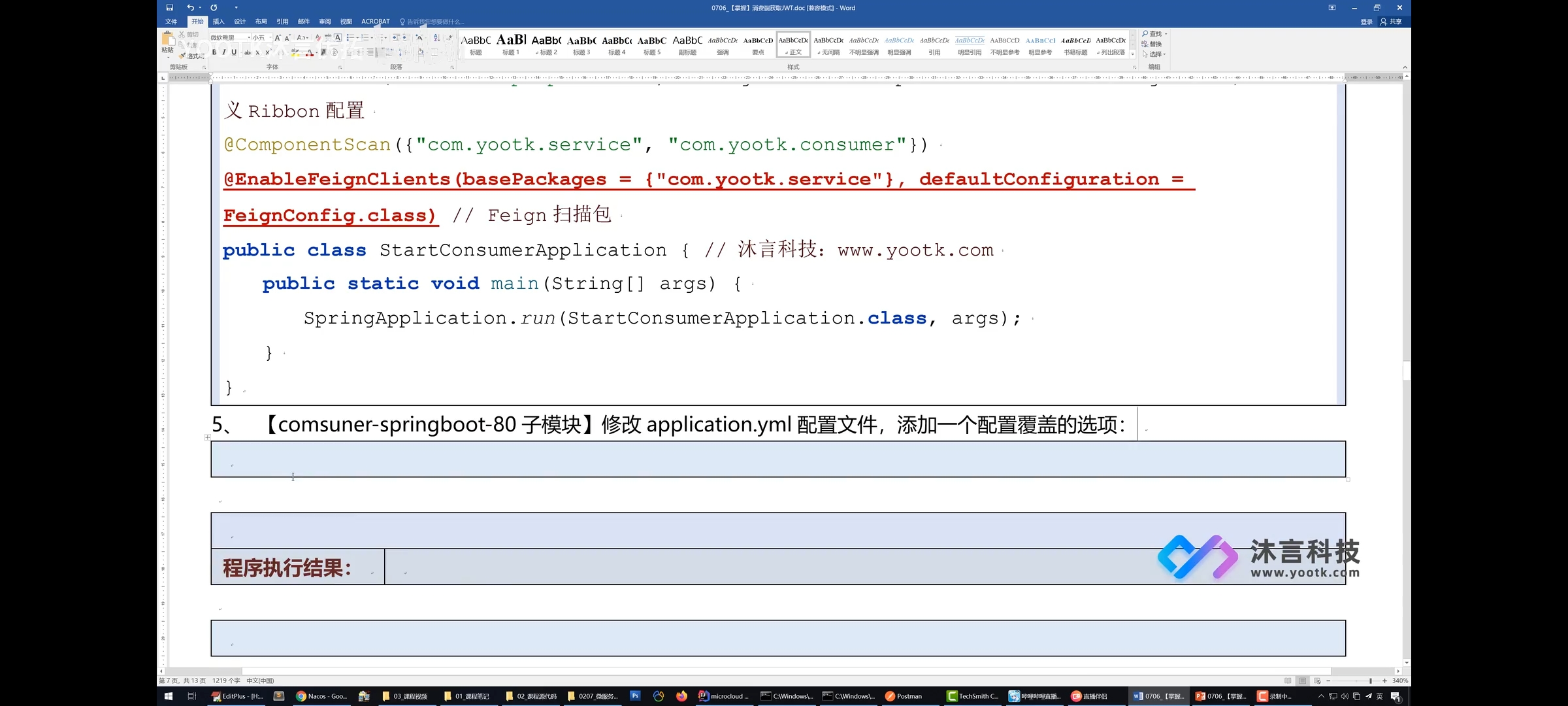The width and height of the screenshot is (1568, 706).
Task: Click the table move handle near step 5
Action: (207, 437)
